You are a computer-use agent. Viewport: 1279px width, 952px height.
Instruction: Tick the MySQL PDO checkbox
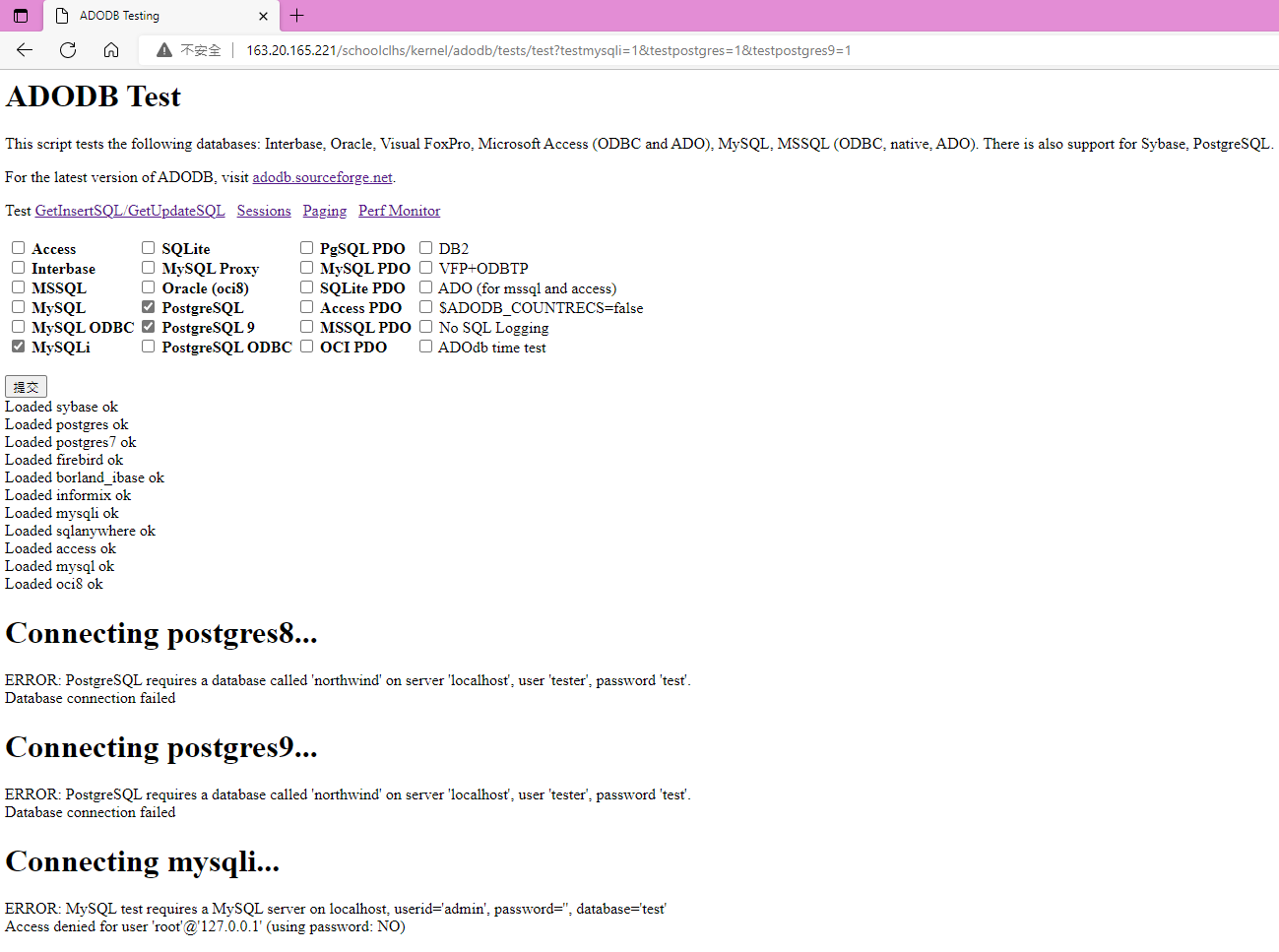pos(307,268)
